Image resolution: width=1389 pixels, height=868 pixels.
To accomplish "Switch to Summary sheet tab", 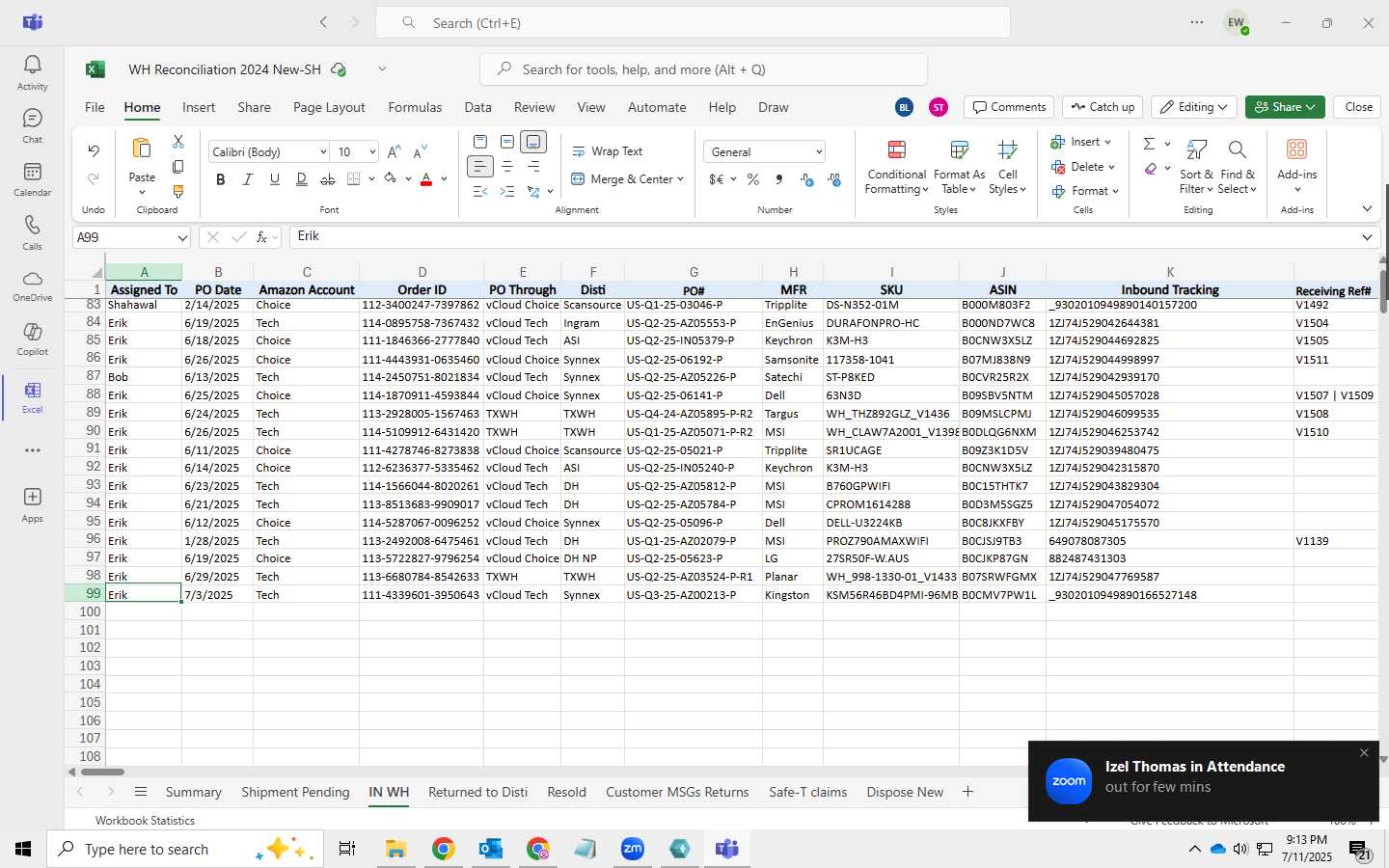I will tap(193, 792).
